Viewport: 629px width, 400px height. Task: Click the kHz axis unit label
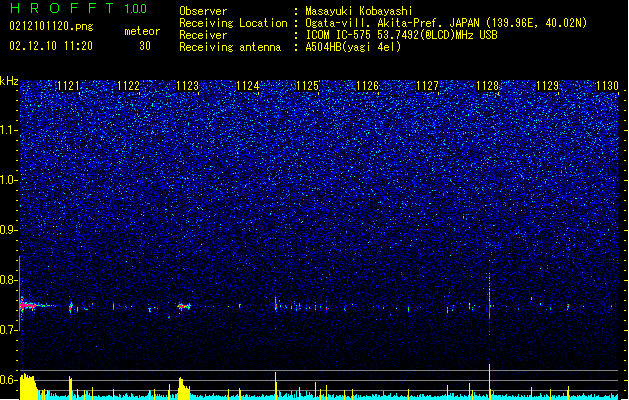[9, 81]
